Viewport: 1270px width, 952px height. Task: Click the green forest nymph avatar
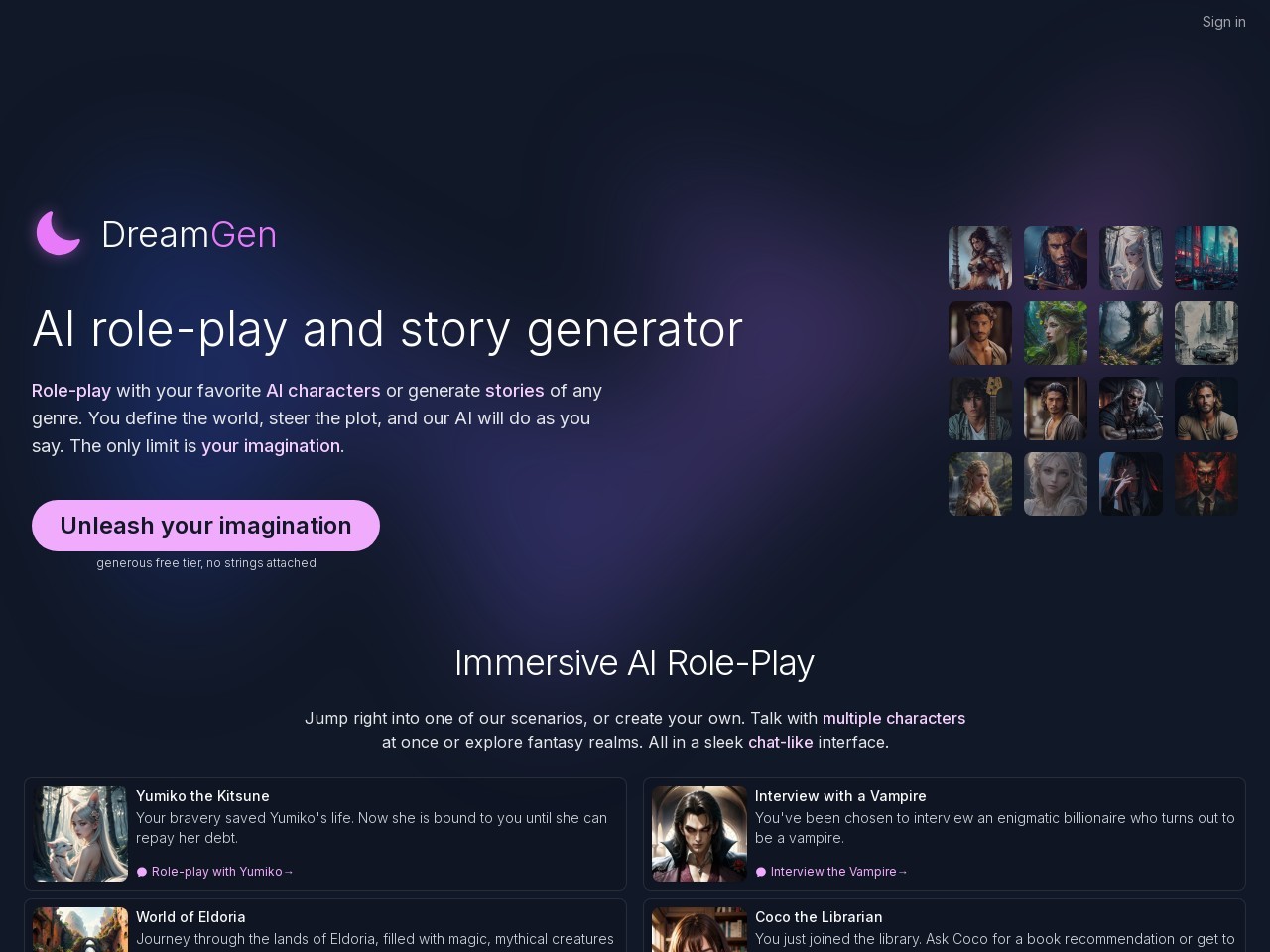(1056, 333)
